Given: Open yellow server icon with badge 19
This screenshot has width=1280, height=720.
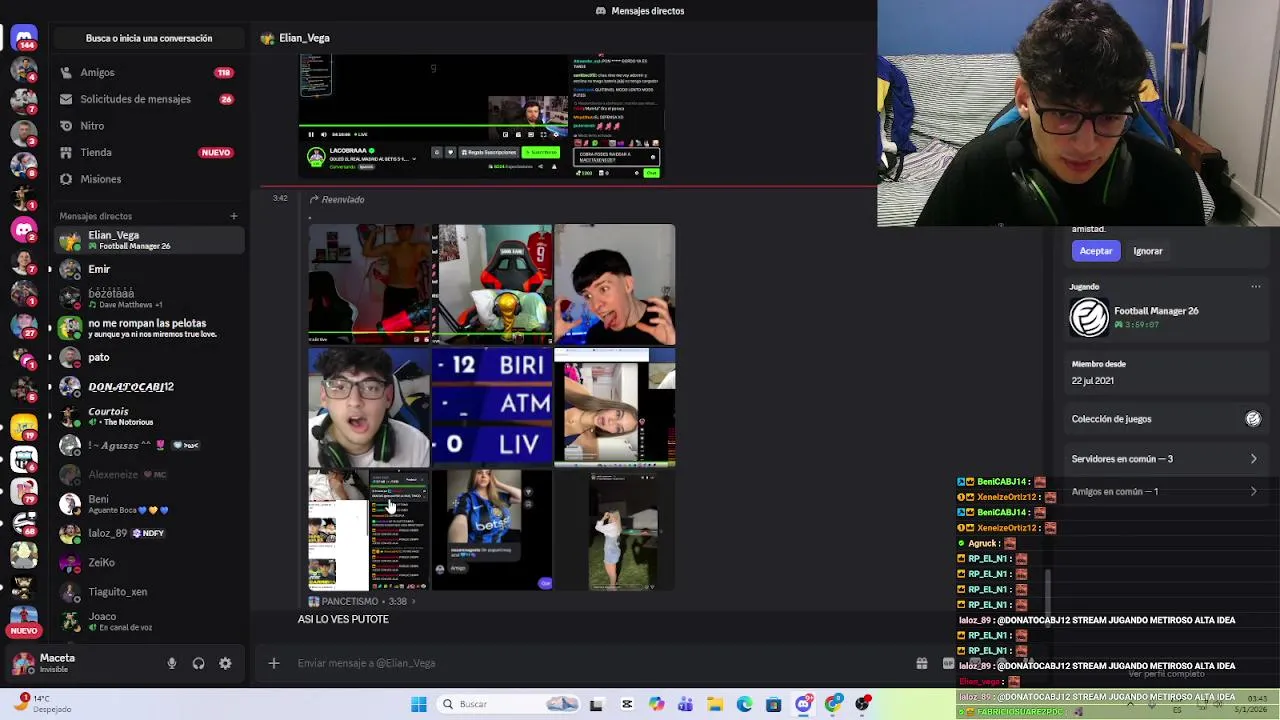Looking at the screenshot, I should pyautogui.click(x=24, y=427).
